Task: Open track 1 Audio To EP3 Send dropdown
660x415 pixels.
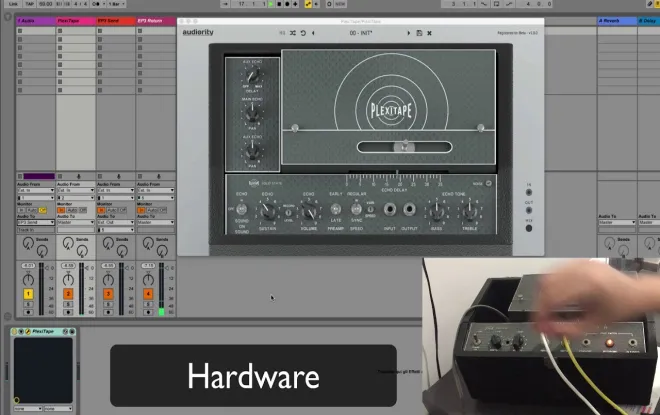Action: point(36,222)
